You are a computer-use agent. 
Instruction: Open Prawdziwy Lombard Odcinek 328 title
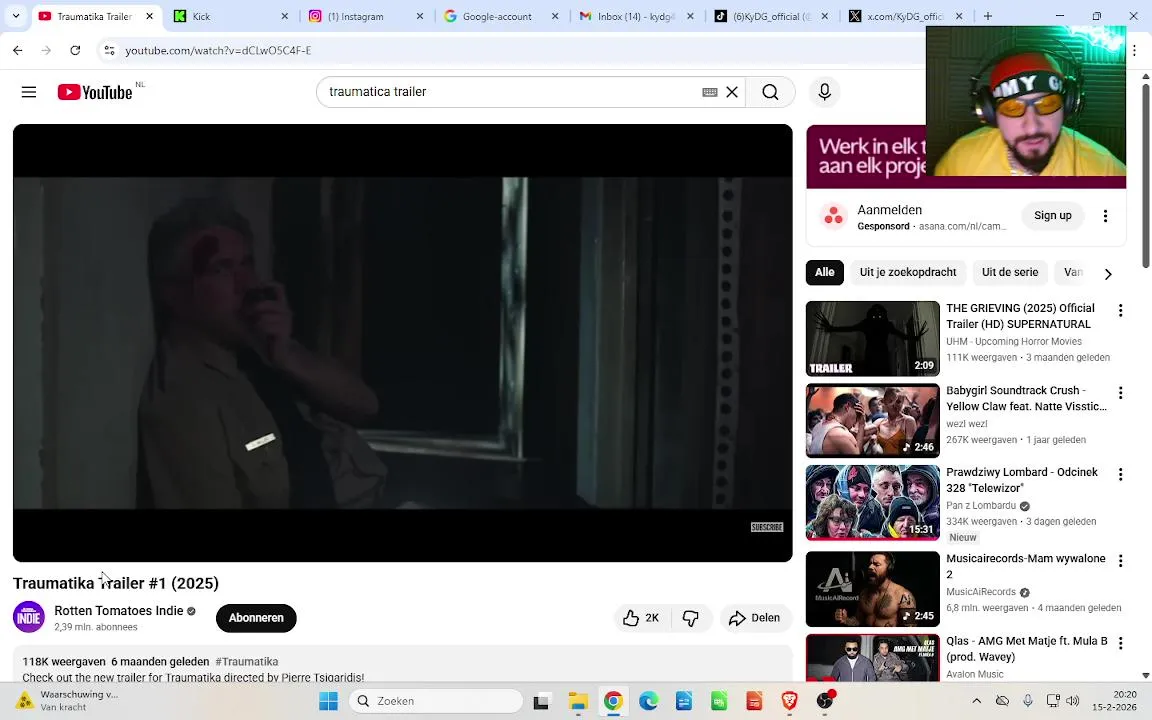point(1021,480)
